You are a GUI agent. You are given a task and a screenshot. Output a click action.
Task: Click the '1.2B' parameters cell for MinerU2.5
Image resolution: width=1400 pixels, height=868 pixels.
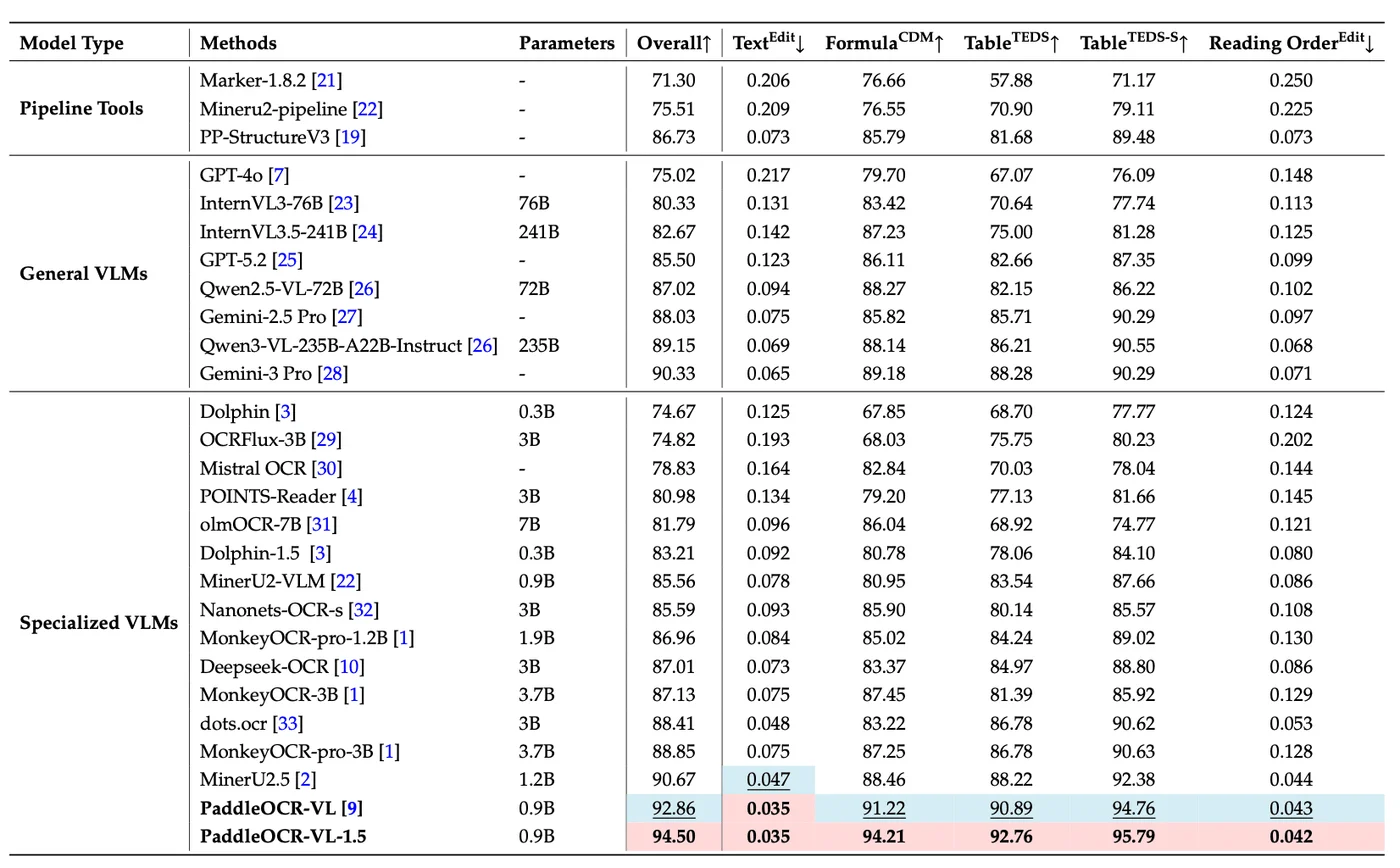pos(536,779)
